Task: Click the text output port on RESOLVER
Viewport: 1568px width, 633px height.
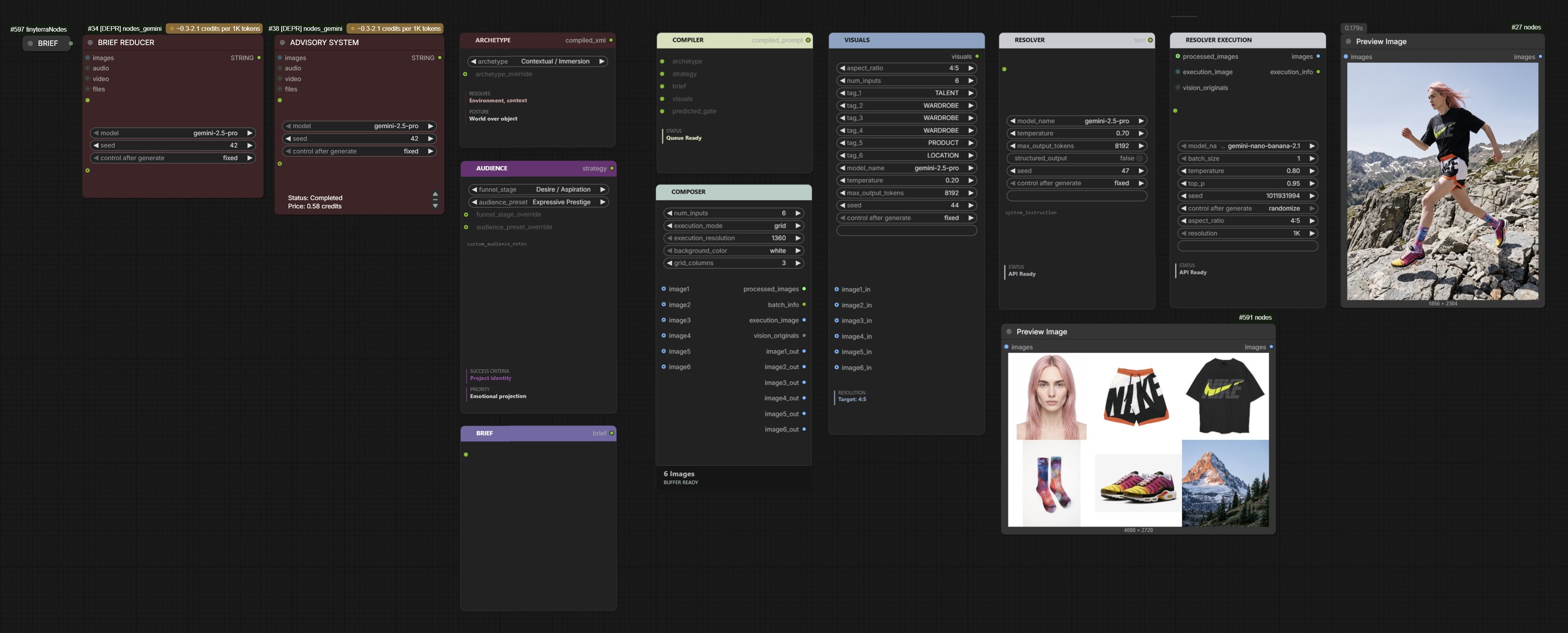Action: pyautogui.click(x=1150, y=40)
